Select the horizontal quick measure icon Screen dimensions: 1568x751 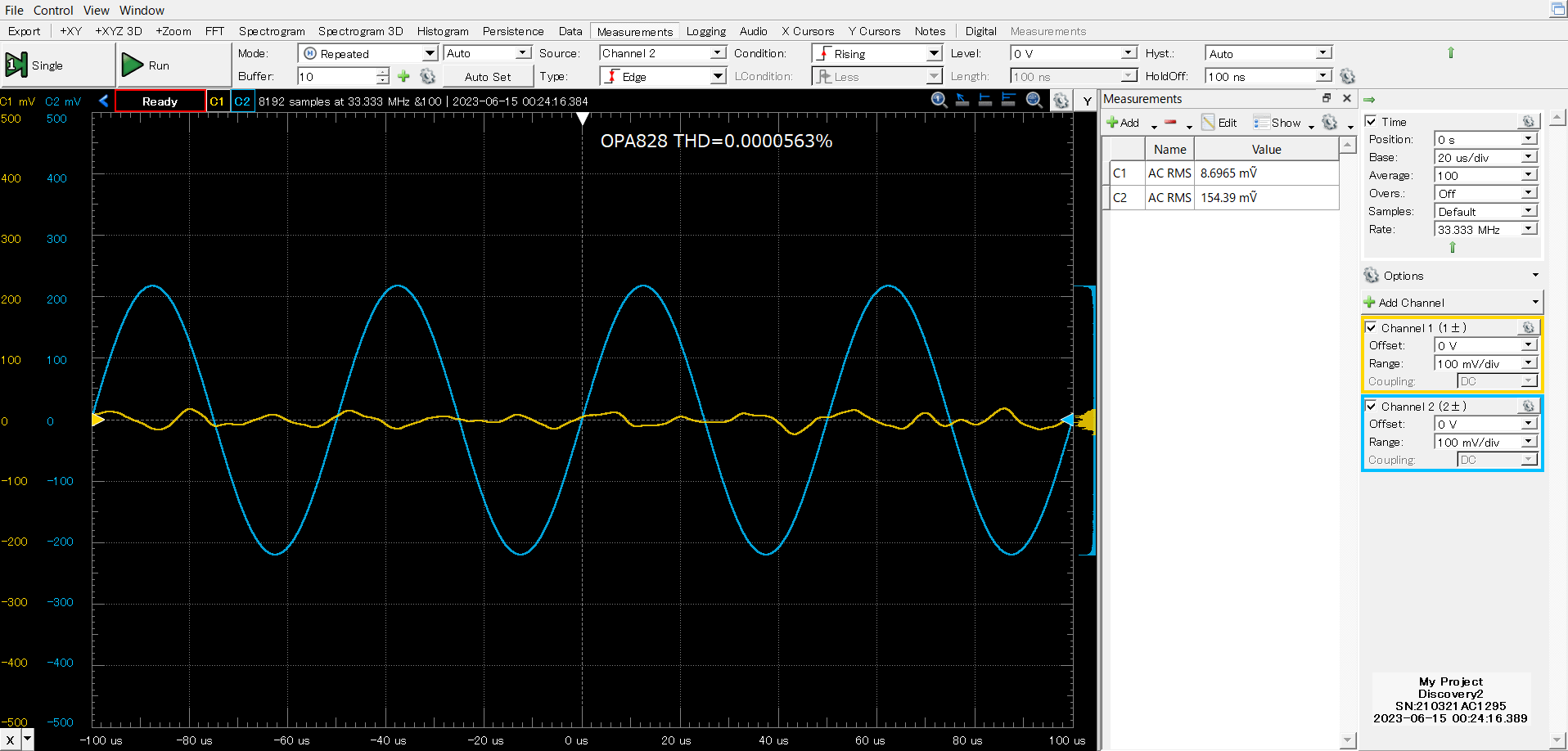click(x=985, y=100)
